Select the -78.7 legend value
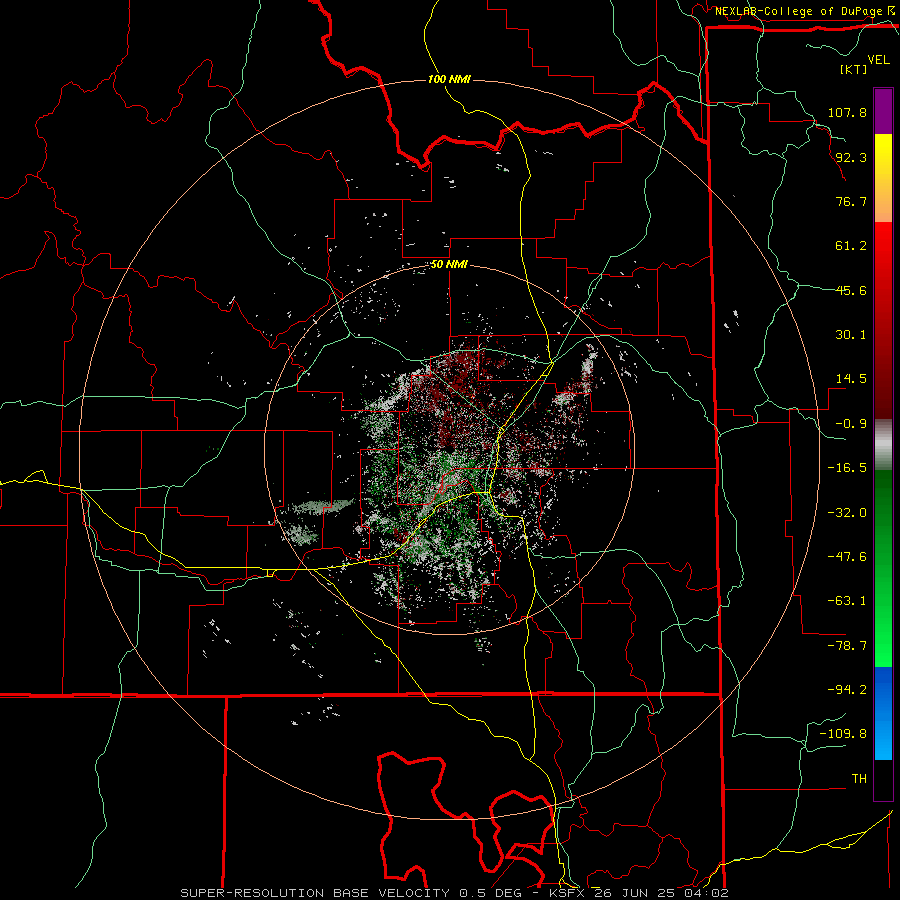This screenshot has height=900, width=900. pyautogui.click(x=847, y=646)
